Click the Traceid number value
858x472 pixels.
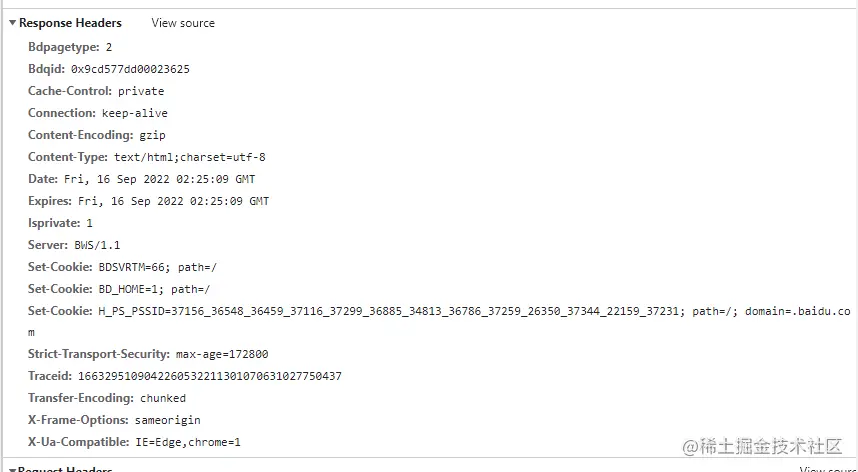tap(210, 376)
